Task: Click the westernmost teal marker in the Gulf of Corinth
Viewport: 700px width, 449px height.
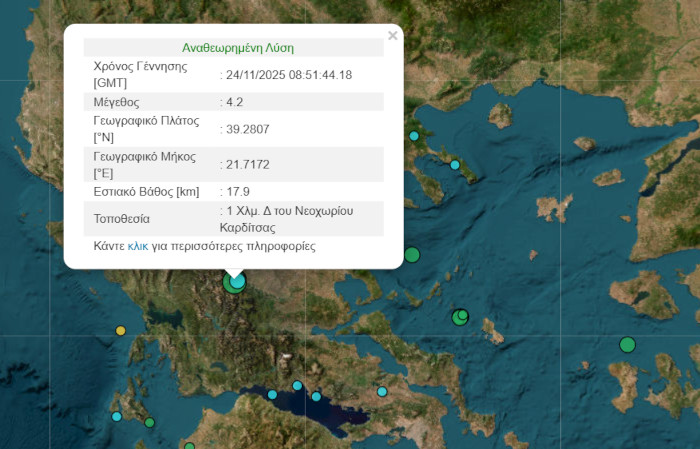Action: click(272, 394)
